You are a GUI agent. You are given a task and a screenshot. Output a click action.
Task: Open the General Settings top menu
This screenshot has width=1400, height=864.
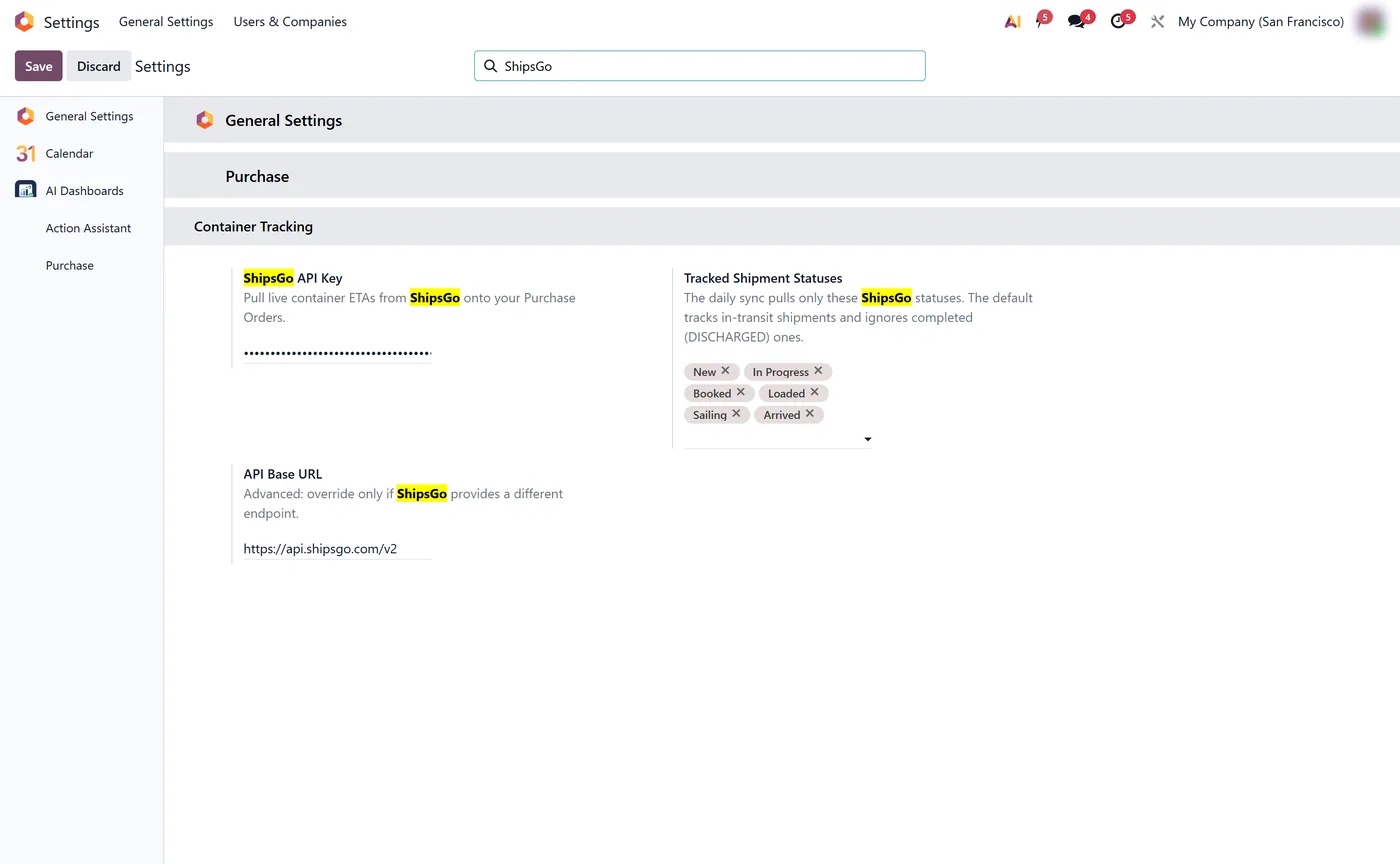point(166,22)
